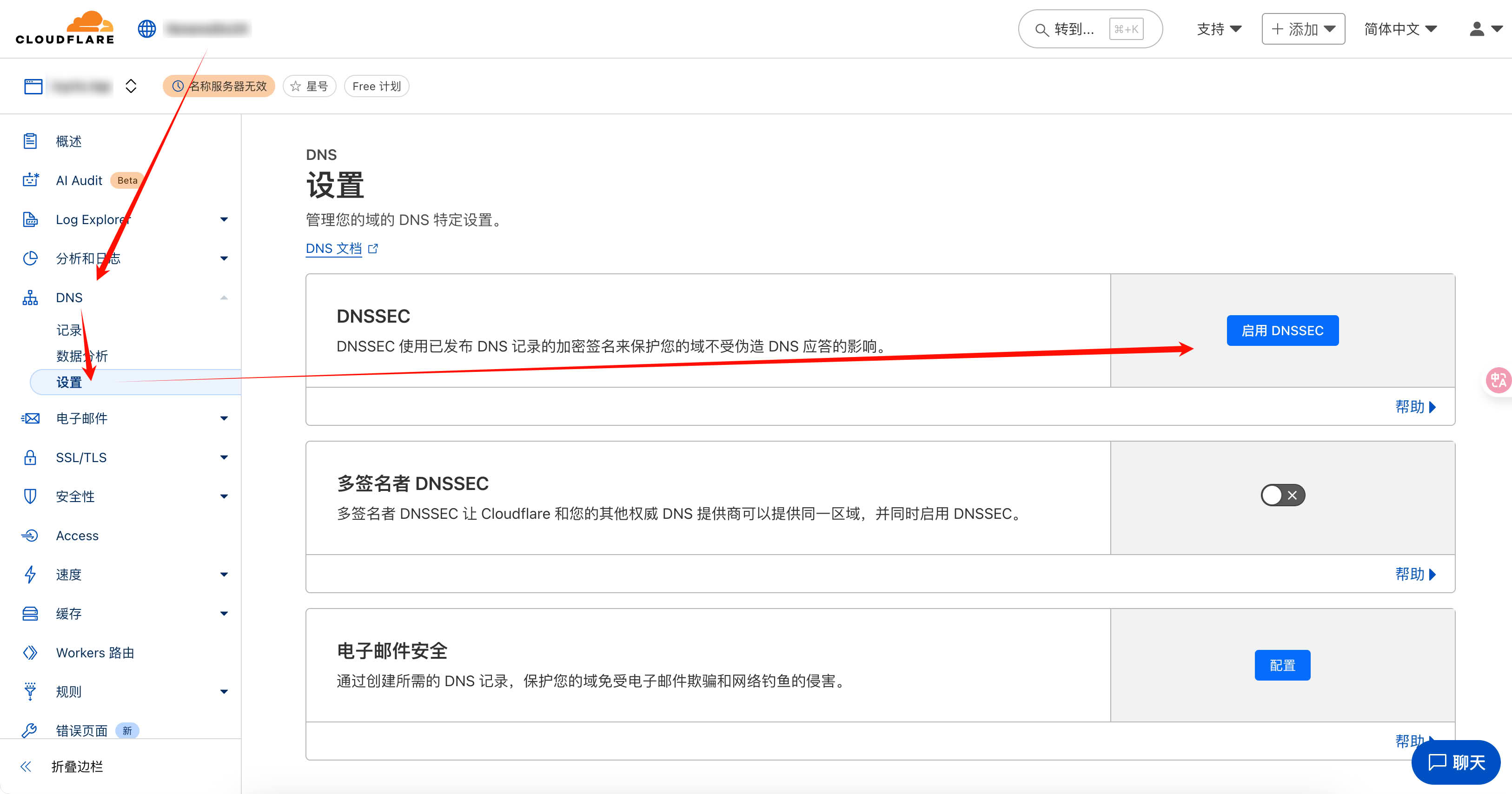The image size is (1512, 794).
Task: Click the 折叠边栏 double-chevron icon
Action: pyautogui.click(x=26, y=766)
